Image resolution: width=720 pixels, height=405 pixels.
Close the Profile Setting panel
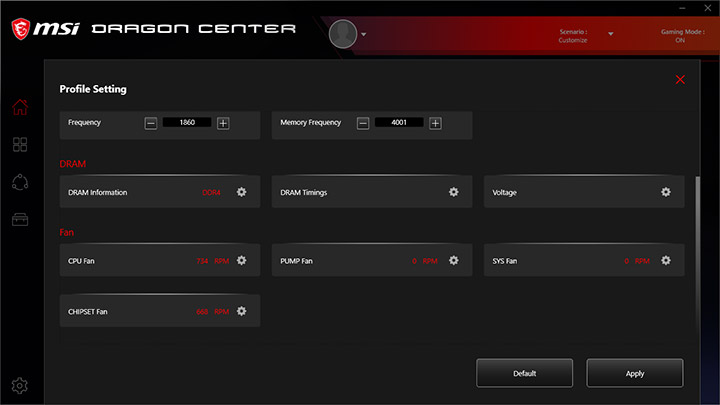(x=680, y=79)
